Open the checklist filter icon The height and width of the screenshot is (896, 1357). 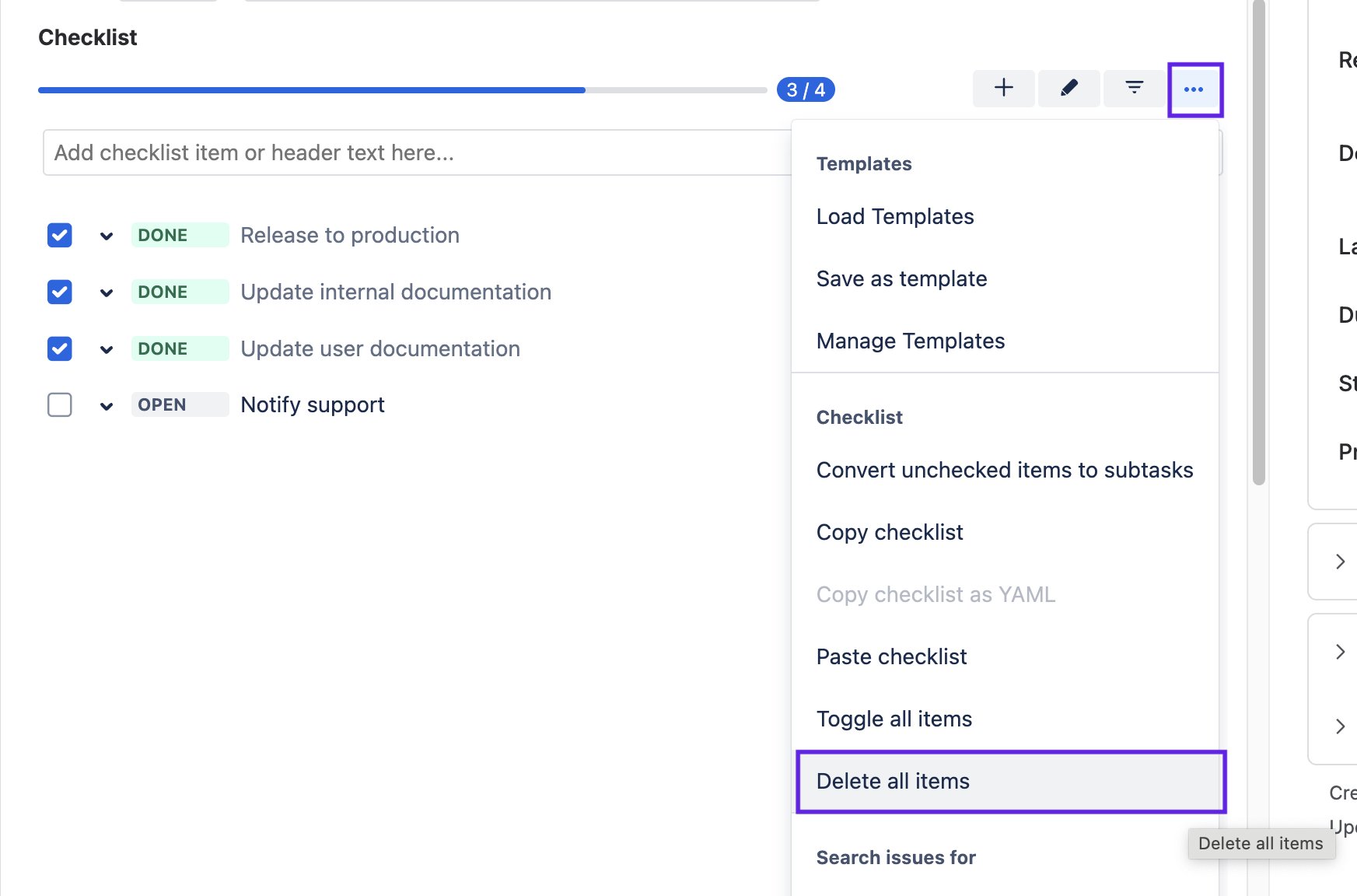pyautogui.click(x=1134, y=88)
